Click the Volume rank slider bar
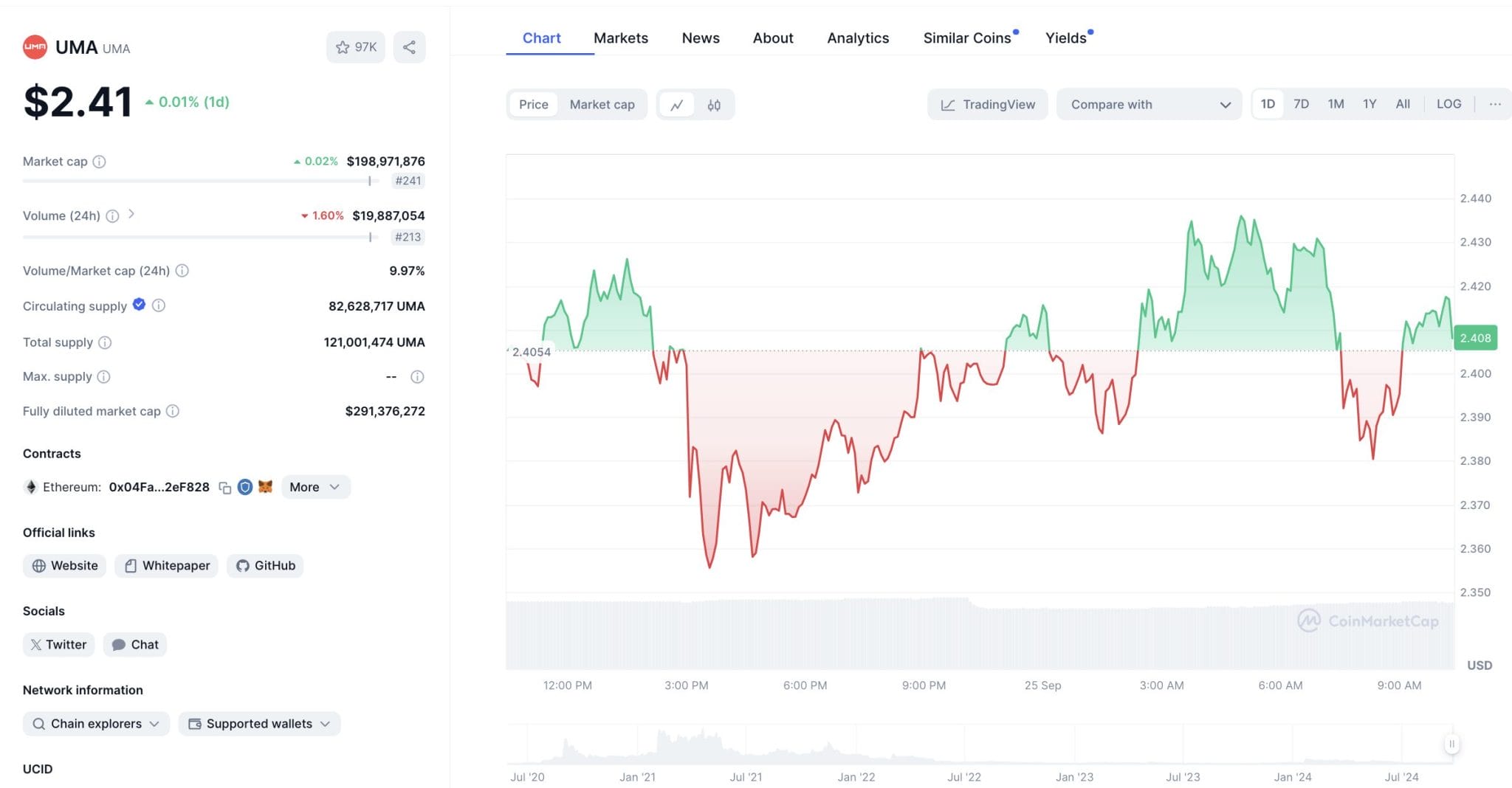Screen dimensions: 1512x788 (200, 237)
